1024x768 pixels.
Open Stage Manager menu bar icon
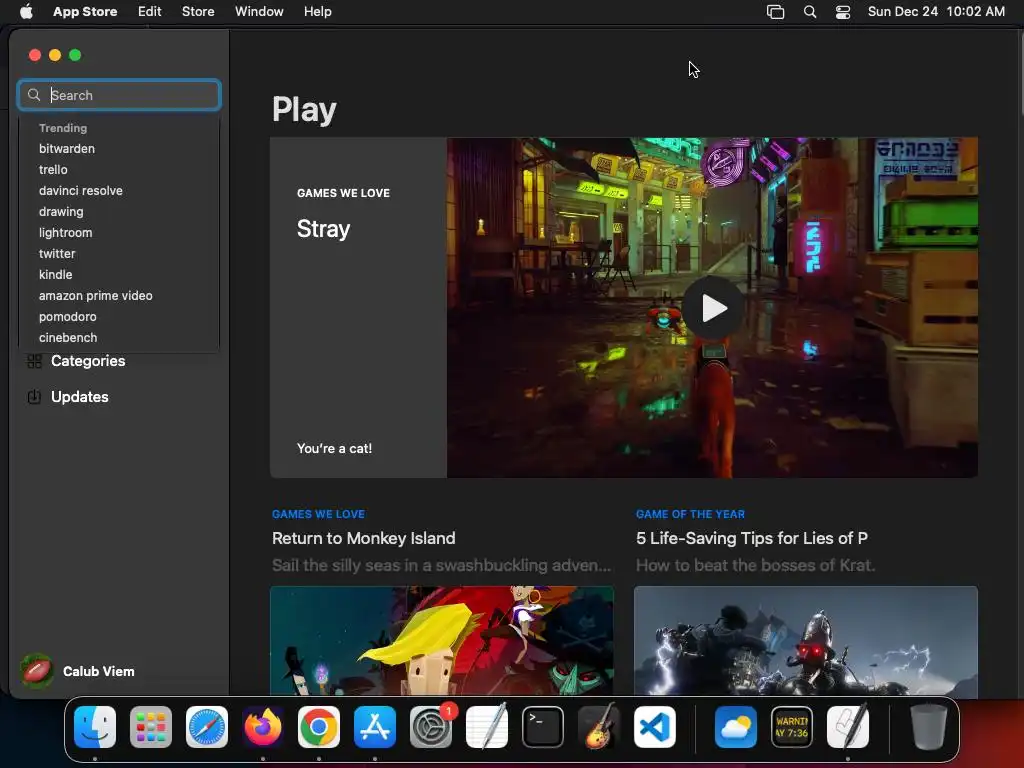tap(775, 12)
